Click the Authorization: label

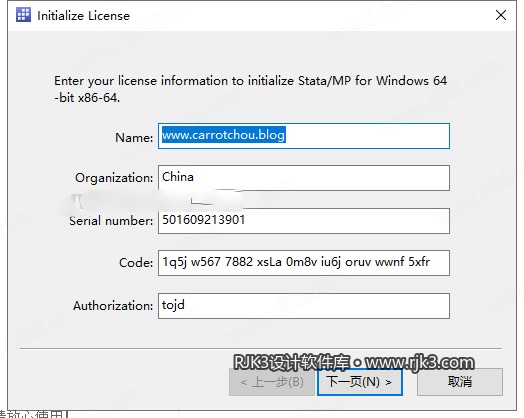coord(113,306)
